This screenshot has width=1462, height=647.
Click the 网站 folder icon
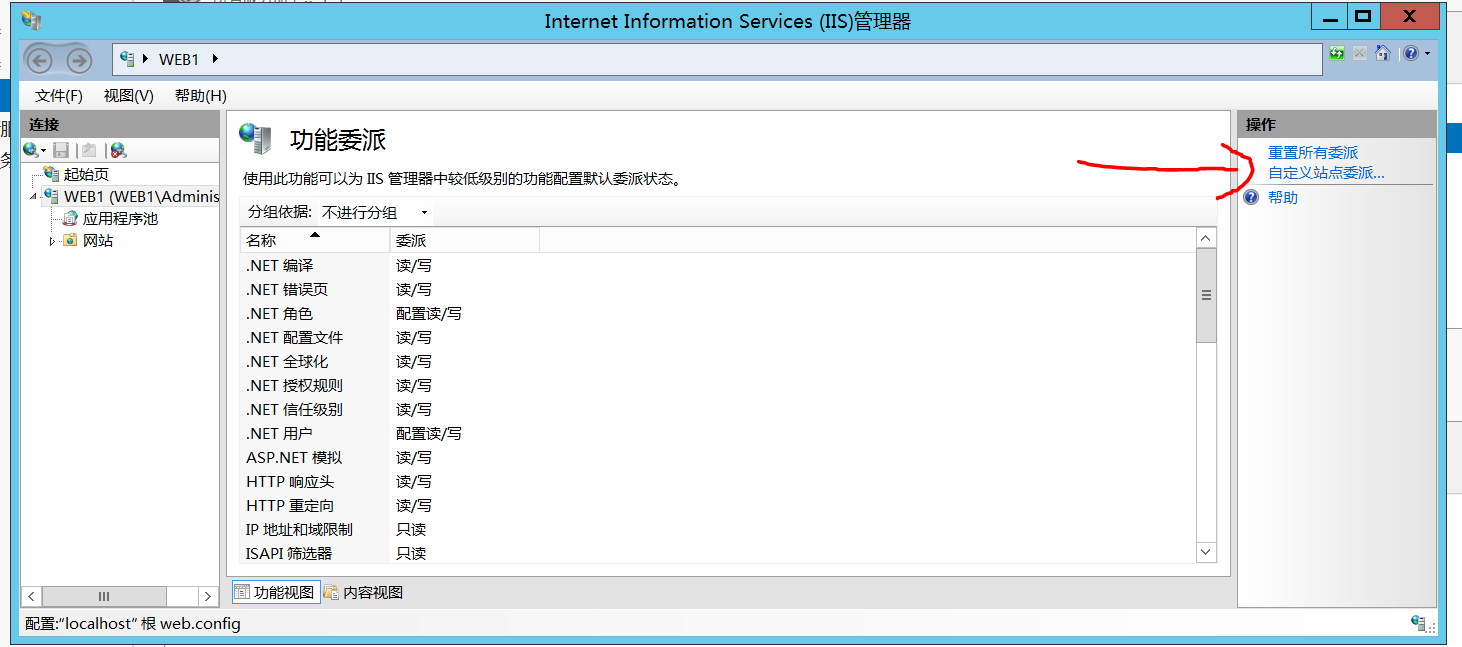(70, 241)
